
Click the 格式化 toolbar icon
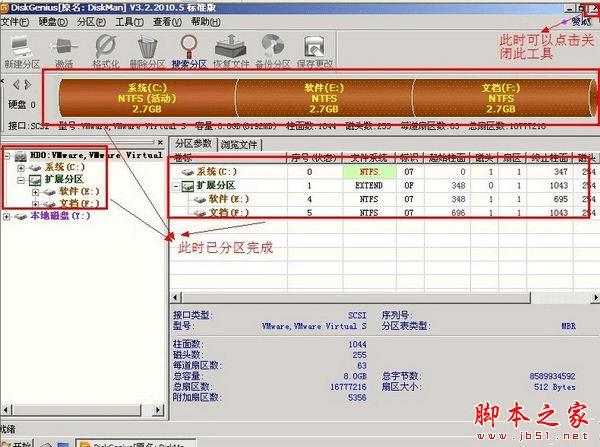point(106,52)
